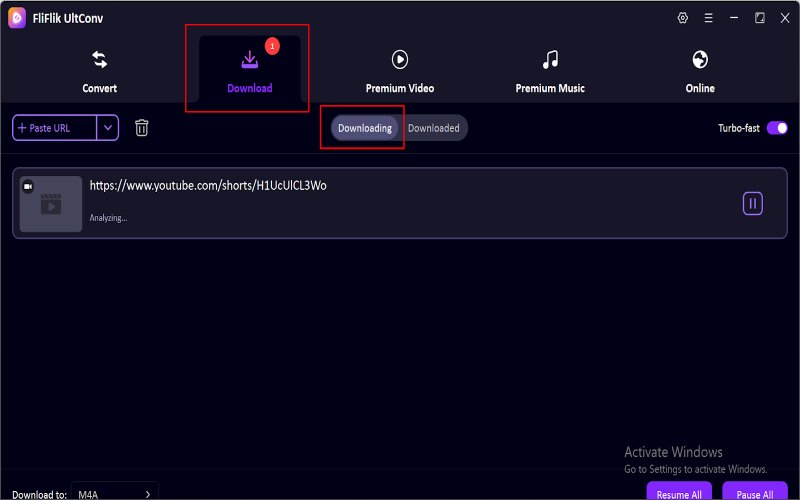Close the FliFlik UltConv window
The height and width of the screenshot is (500, 800).
(785, 18)
